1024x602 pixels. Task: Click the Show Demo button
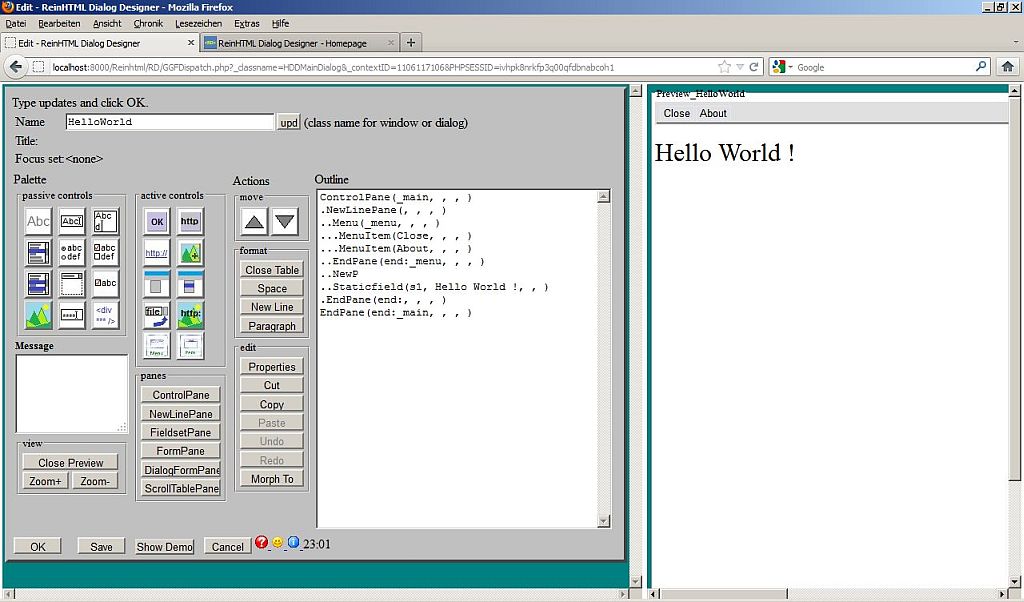click(x=165, y=547)
